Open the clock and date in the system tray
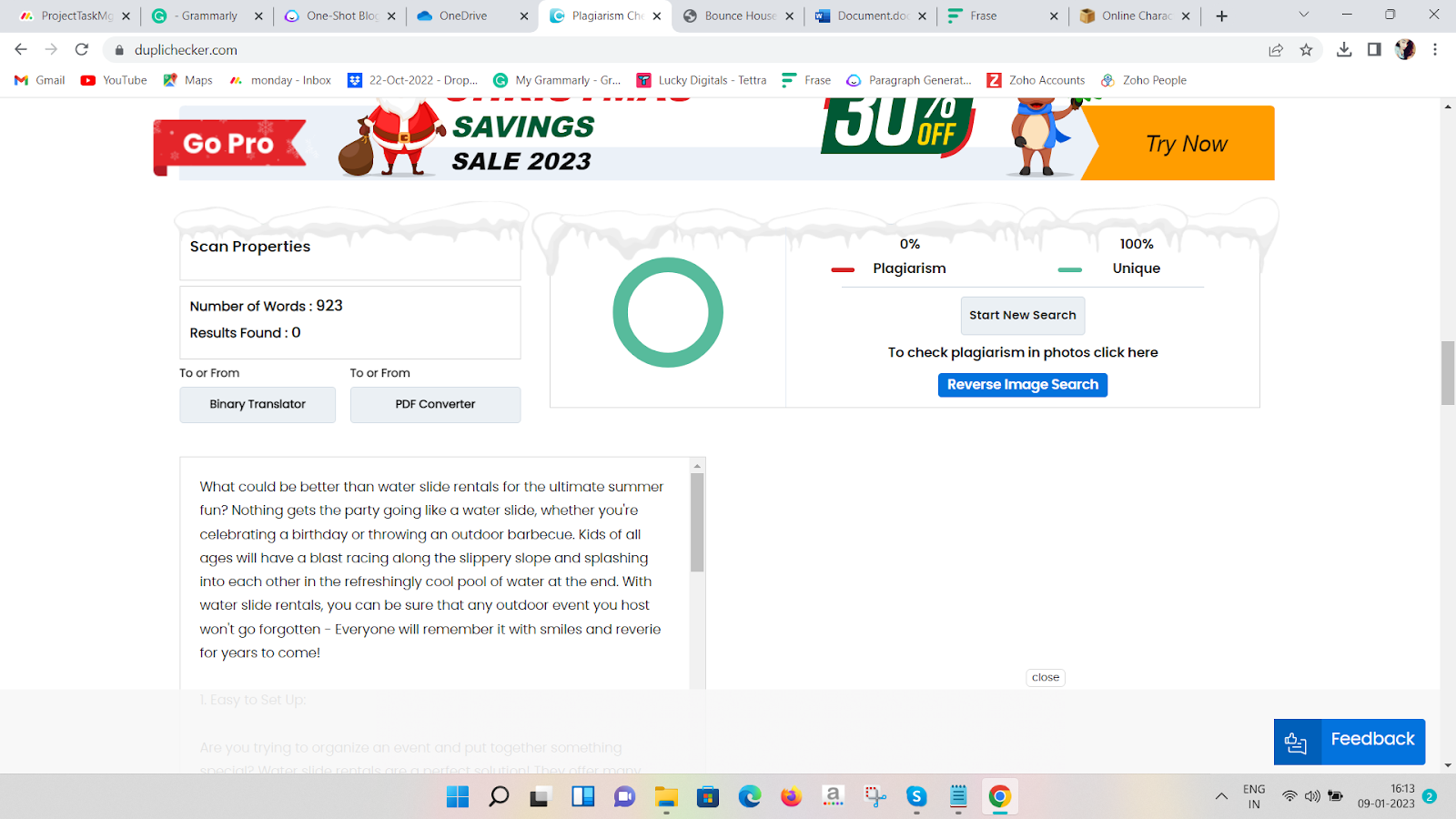 [x=1386, y=796]
